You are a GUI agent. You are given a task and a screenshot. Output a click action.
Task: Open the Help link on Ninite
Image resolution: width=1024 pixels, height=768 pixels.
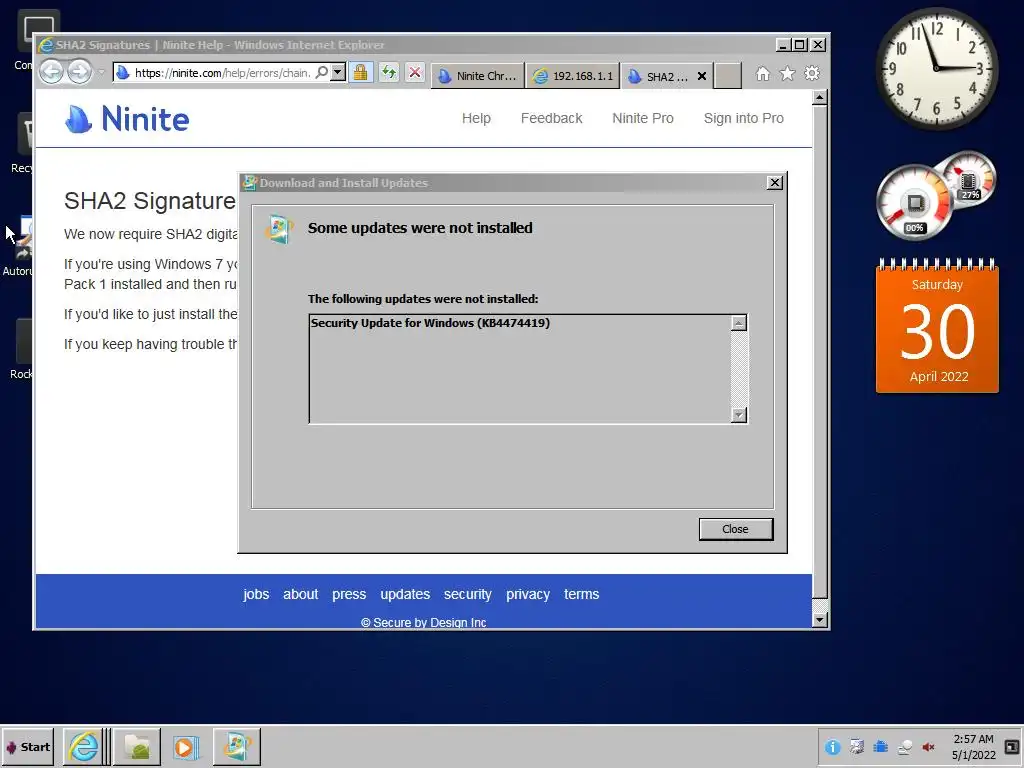[476, 118]
